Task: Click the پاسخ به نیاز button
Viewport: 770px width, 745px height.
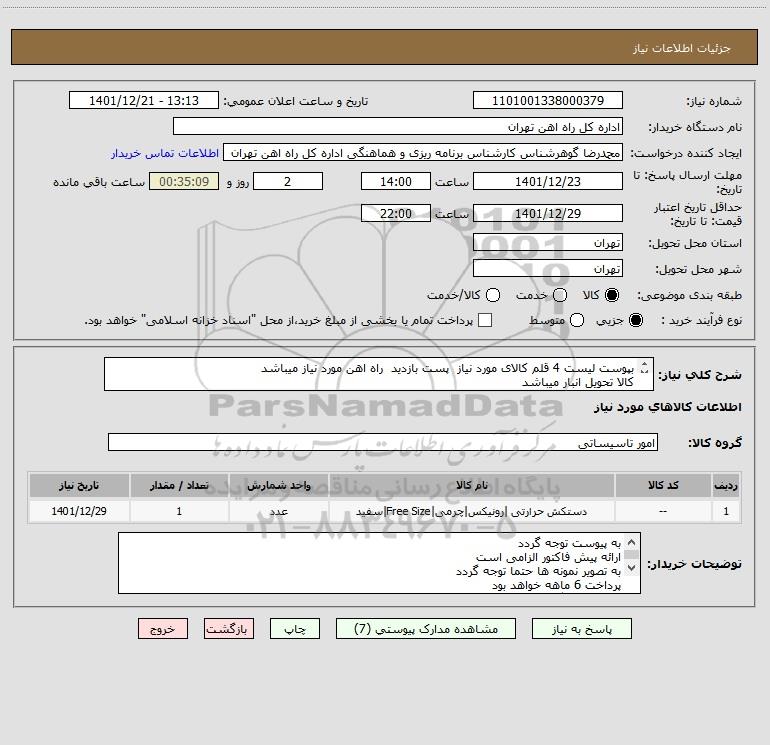Action: click(581, 629)
